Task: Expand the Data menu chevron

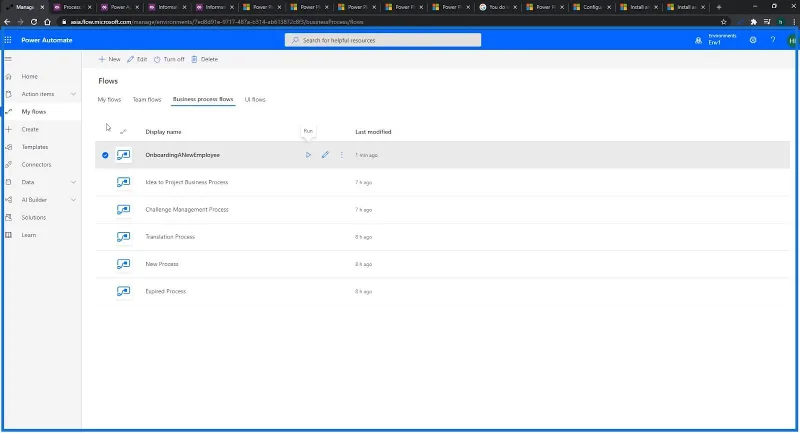Action: [73, 182]
